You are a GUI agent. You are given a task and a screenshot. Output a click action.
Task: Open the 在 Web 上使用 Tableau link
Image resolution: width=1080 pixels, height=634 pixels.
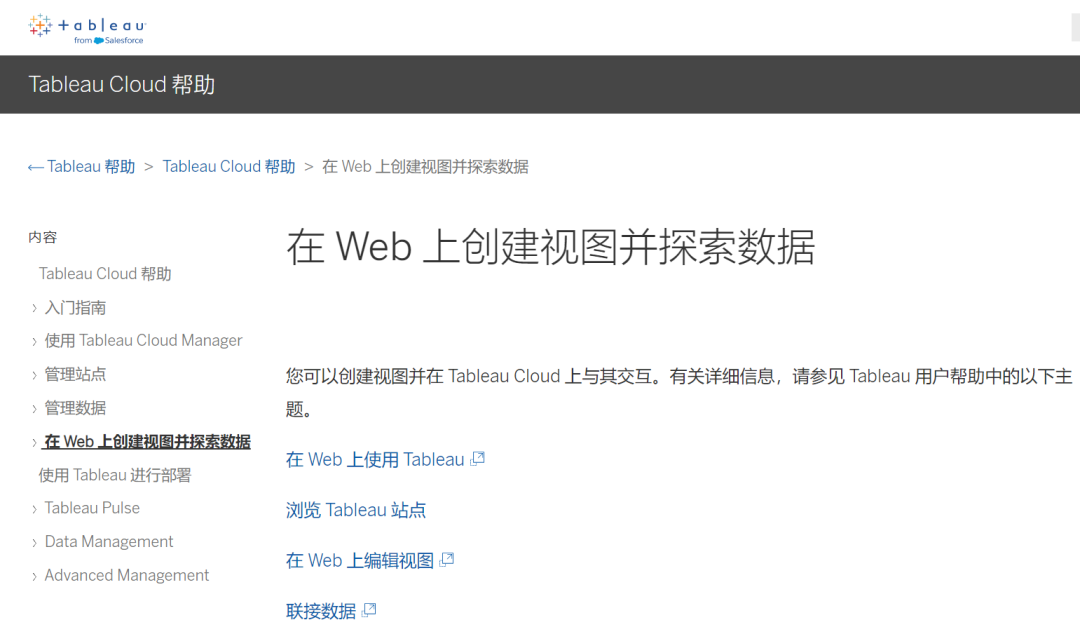click(375, 460)
